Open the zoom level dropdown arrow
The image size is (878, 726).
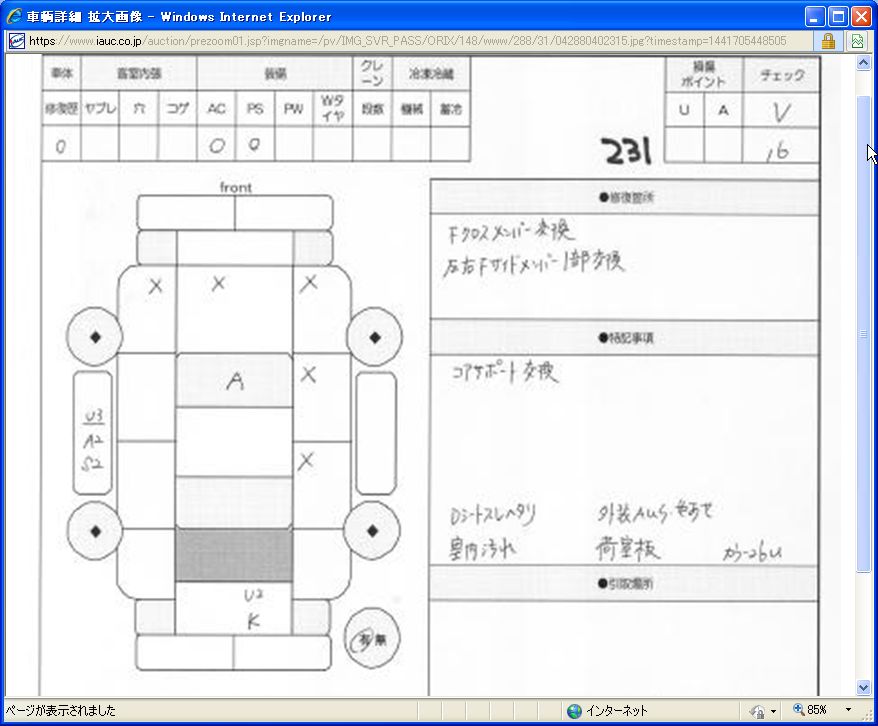click(848, 711)
